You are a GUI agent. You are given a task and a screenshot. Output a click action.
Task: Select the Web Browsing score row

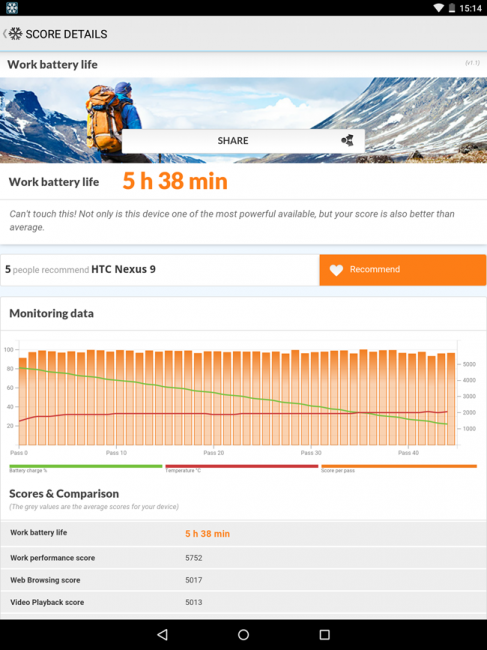(x=243, y=580)
